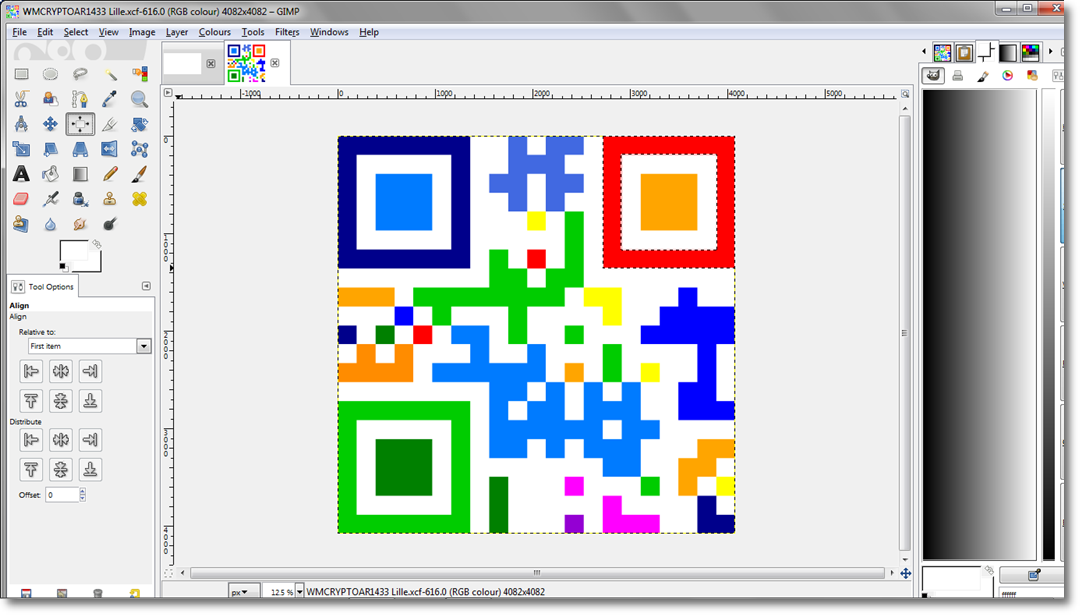This screenshot has height=615, width=1080.
Task: Select the Crop tool
Action: pyautogui.click(x=110, y=124)
